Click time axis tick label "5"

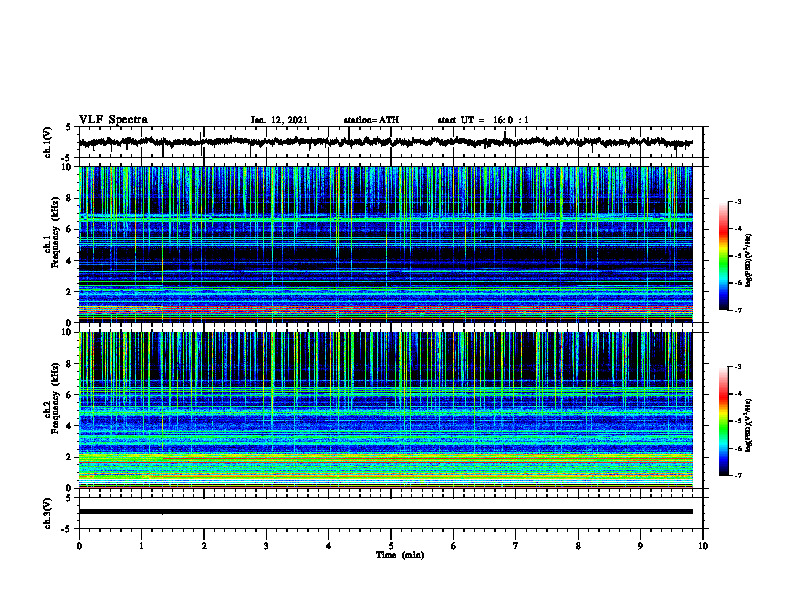coord(391,546)
